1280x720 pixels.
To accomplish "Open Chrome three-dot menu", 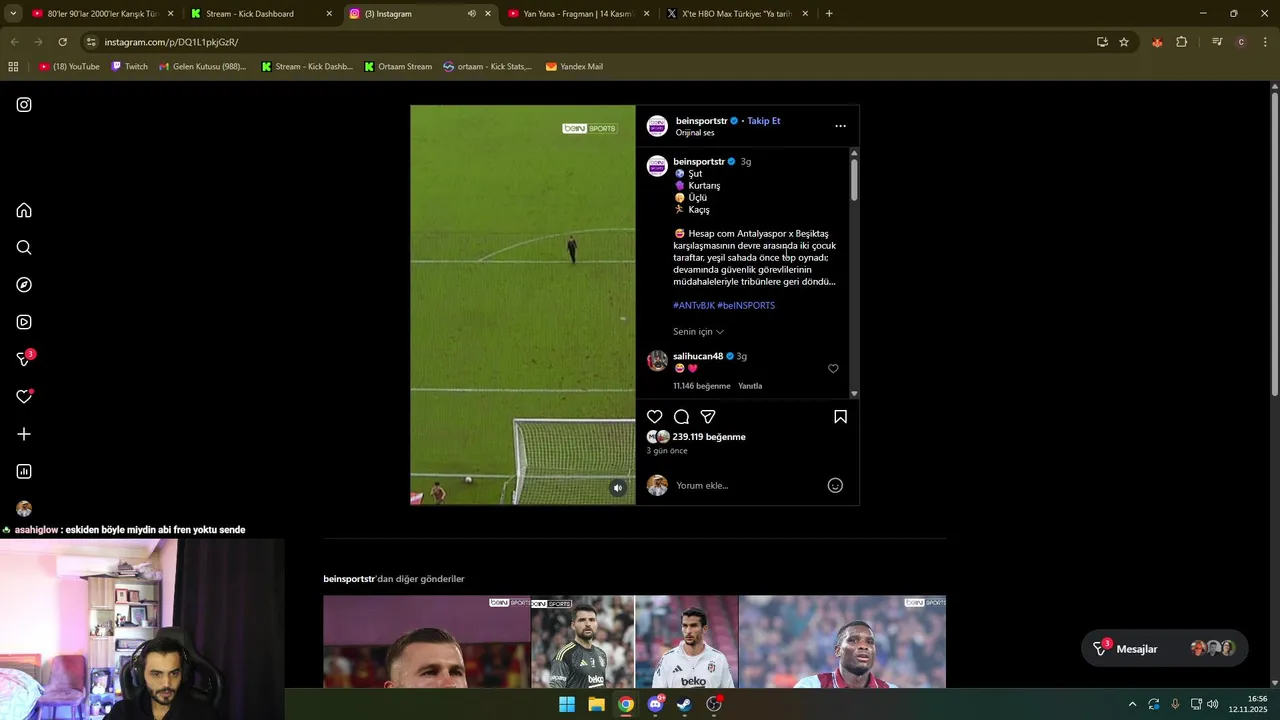I will (1265, 42).
